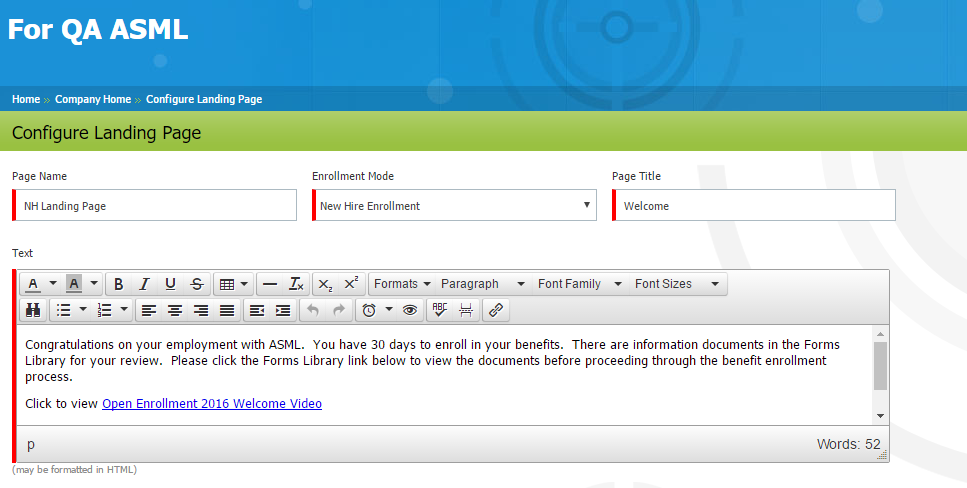Open Company Home breadcrumb link
The height and width of the screenshot is (488, 967).
[x=93, y=99]
